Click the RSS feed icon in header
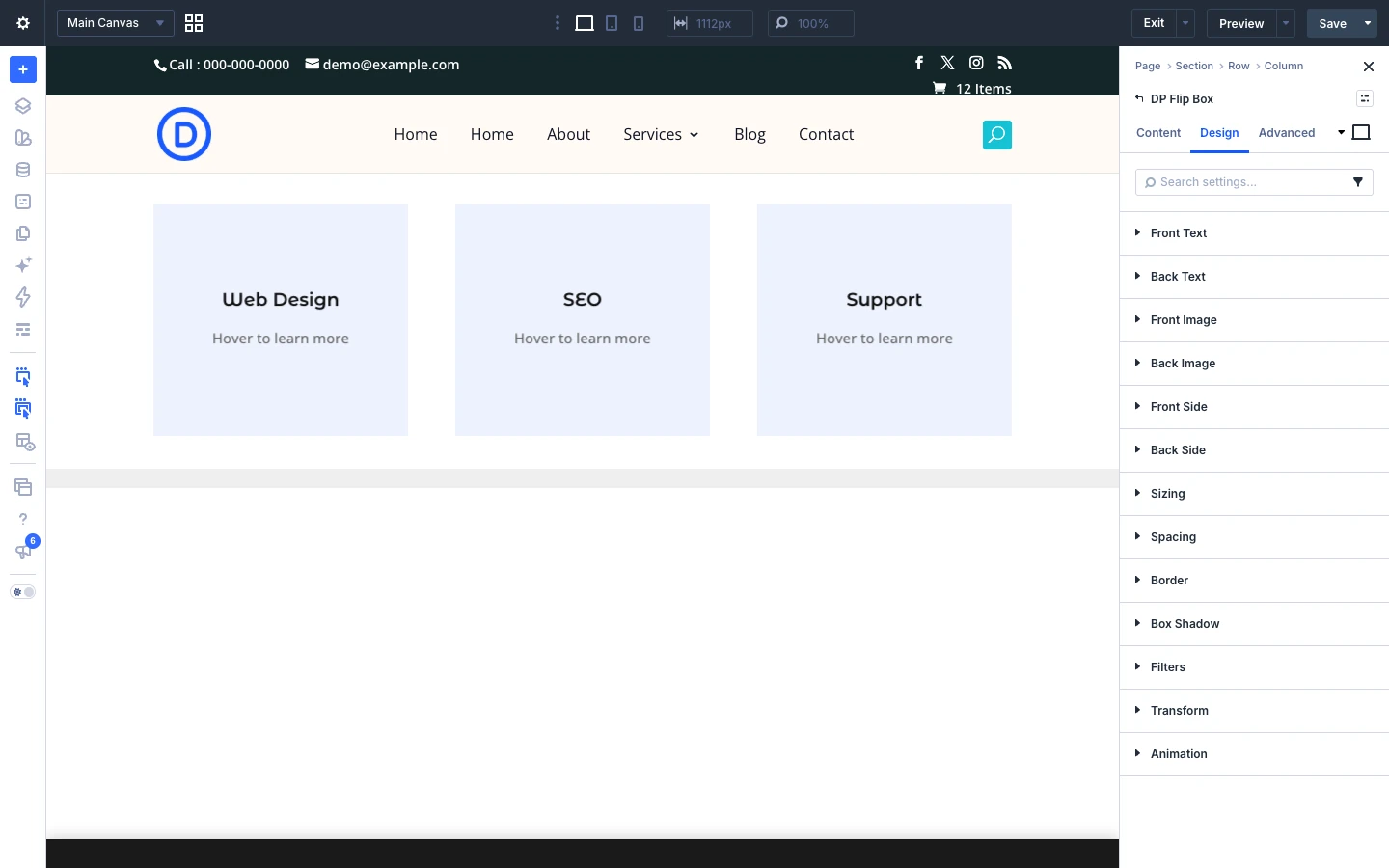1389x868 pixels. (1004, 63)
